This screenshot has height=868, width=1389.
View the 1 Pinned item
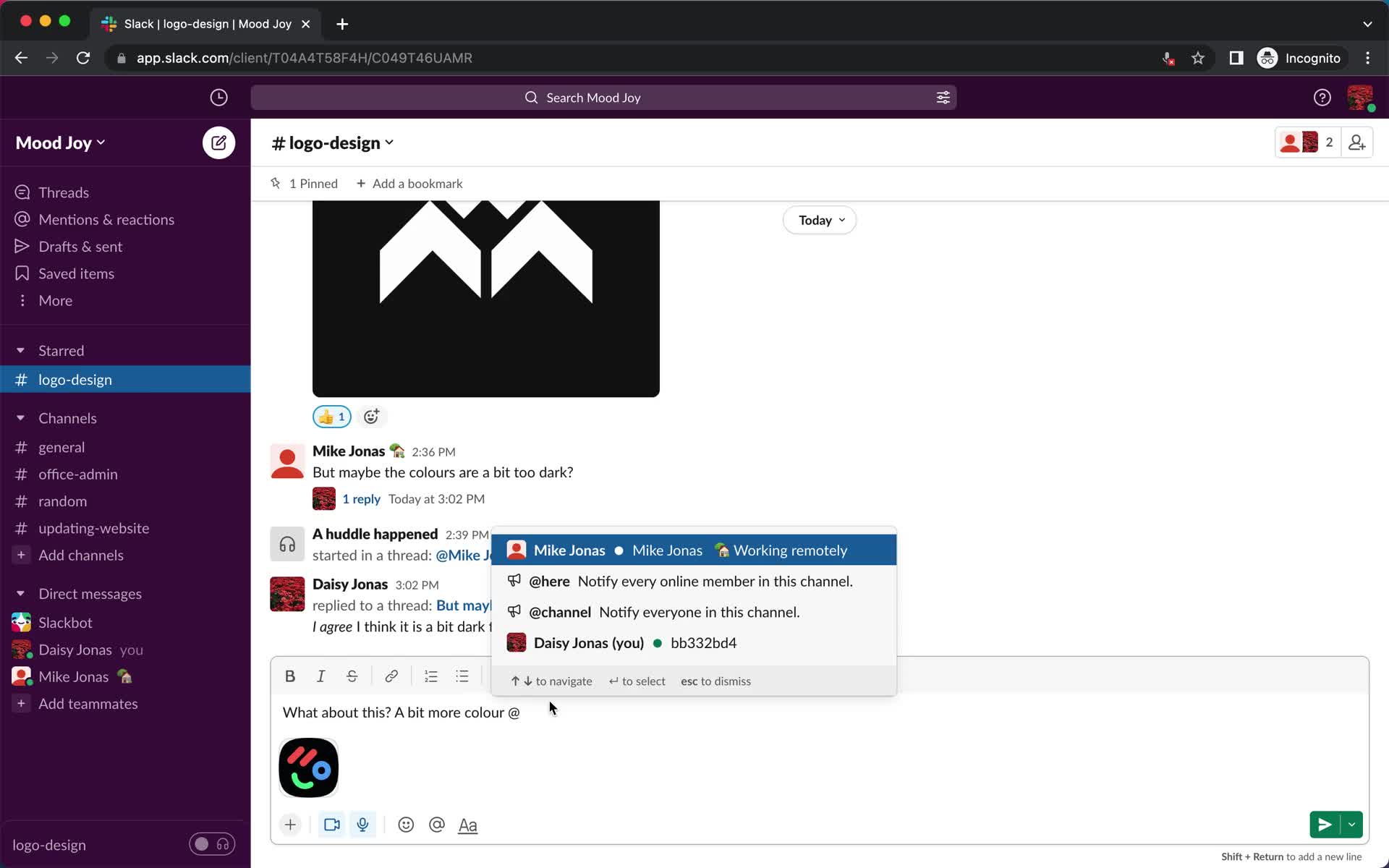[304, 184]
